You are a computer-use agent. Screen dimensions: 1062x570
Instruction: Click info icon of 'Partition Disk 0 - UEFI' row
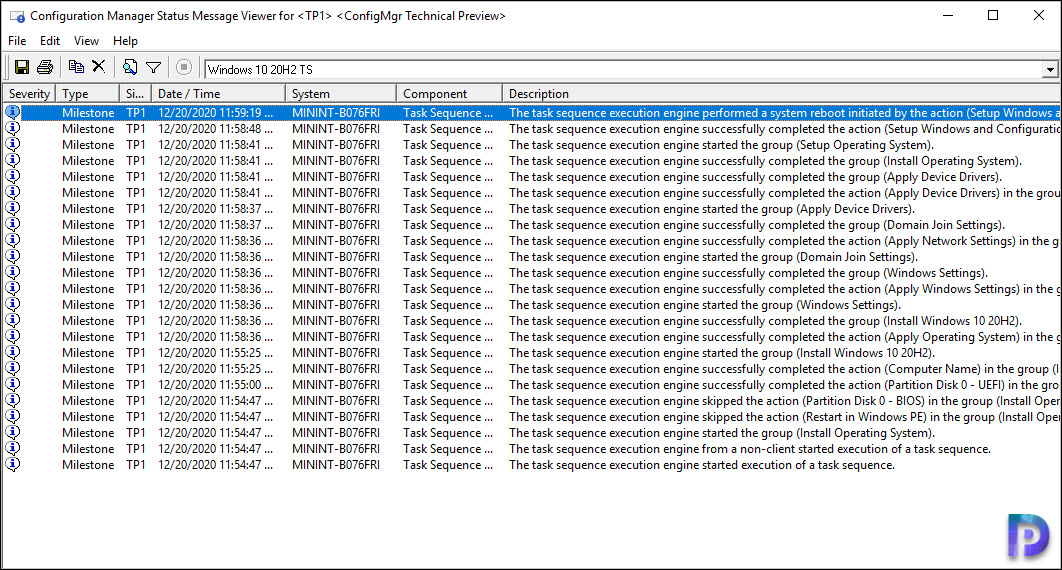(x=13, y=385)
